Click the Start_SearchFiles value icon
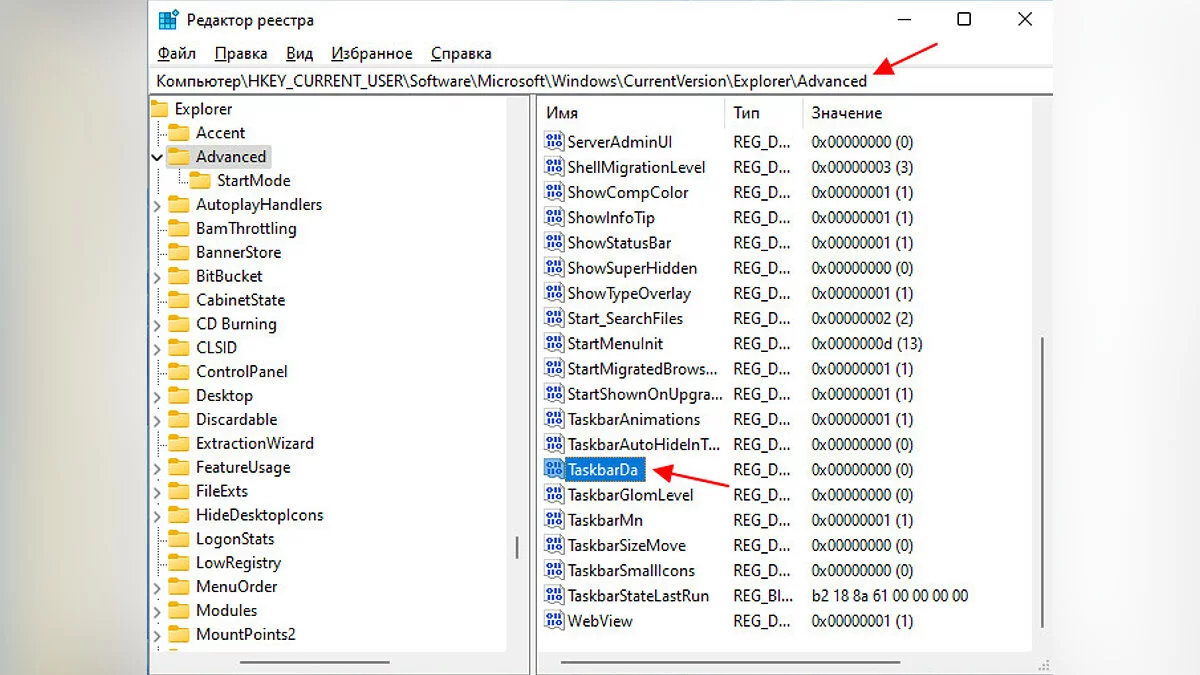Screen dimensions: 1200x675 [554, 318]
